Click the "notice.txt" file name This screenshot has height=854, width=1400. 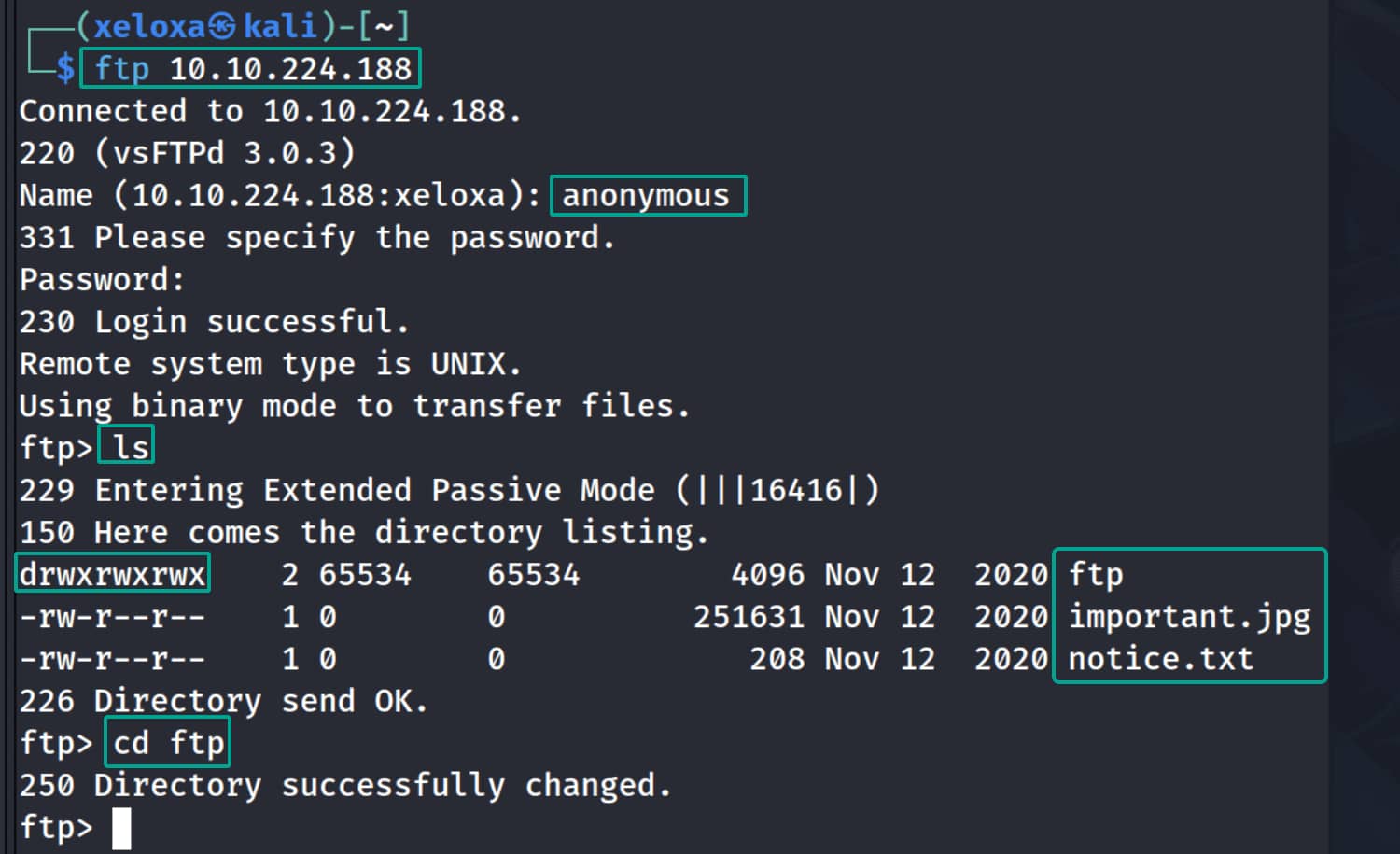[x=1160, y=659]
